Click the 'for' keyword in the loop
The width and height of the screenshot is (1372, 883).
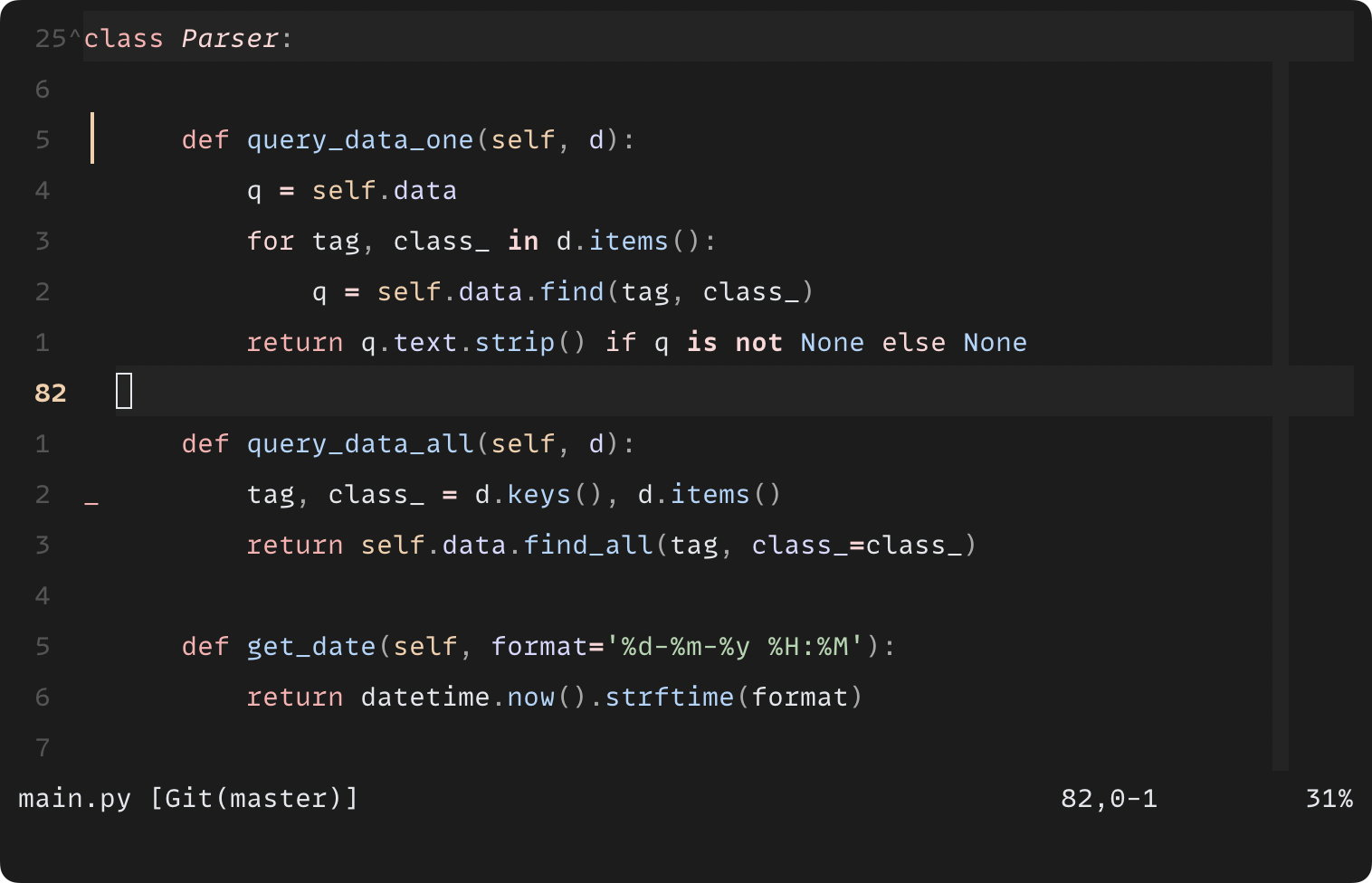point(271,241)
